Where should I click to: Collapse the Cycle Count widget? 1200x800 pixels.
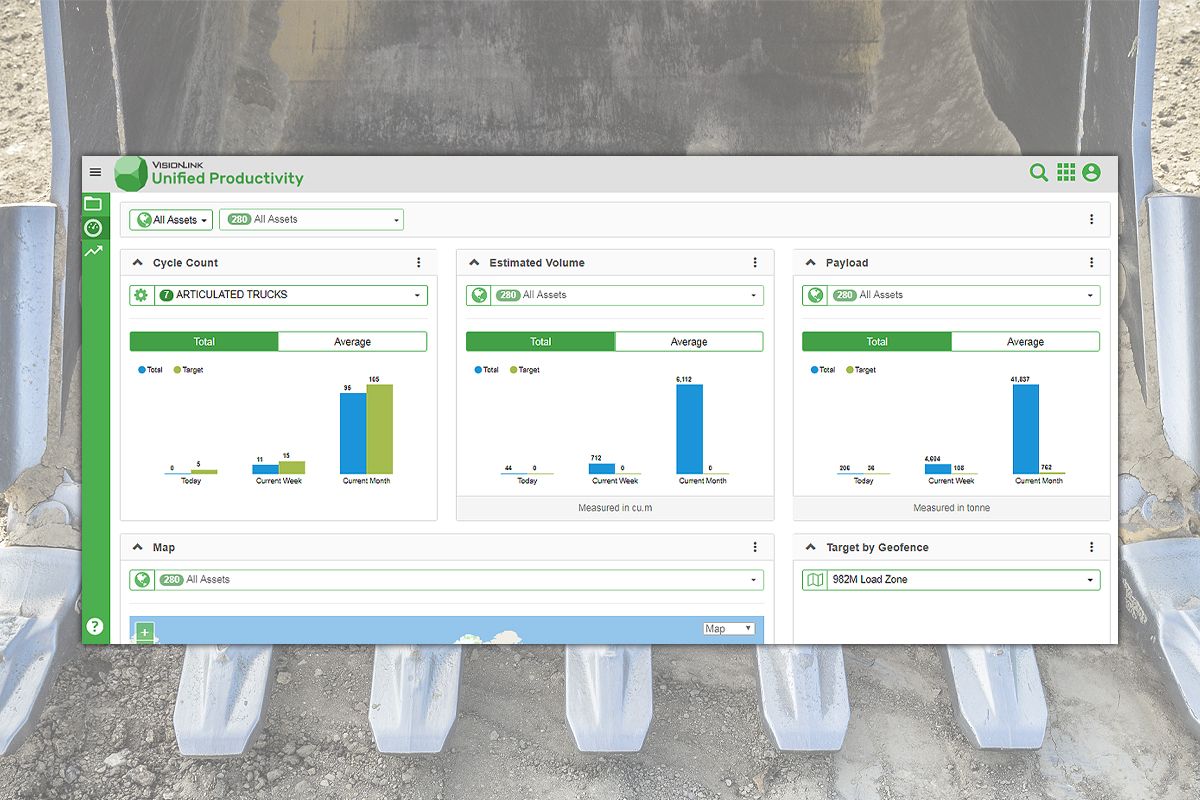tap(138, 263)
